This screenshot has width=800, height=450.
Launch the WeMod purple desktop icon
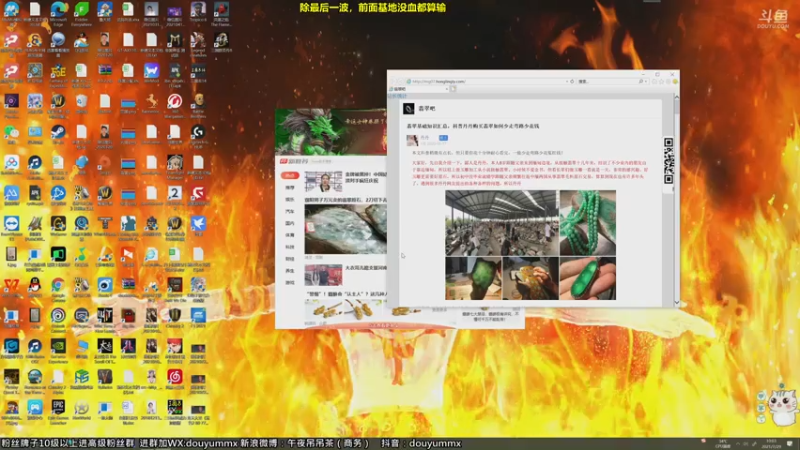pos(152,70)
